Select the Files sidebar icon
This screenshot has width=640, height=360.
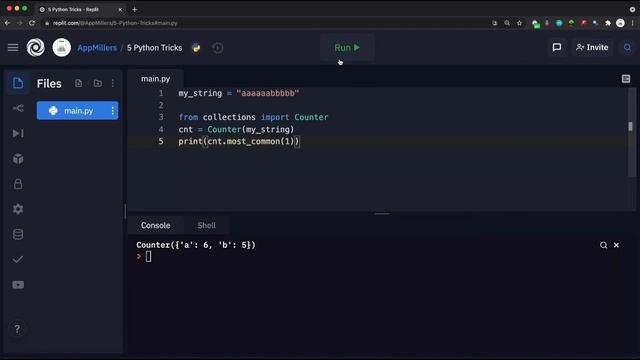(18, 83)
